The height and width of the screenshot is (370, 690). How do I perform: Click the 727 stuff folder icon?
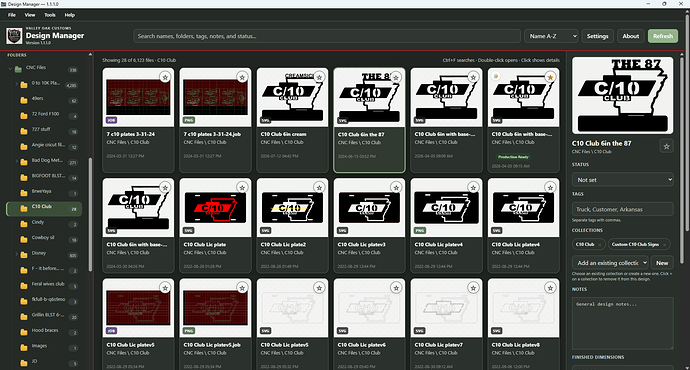(x=24, y=131)
